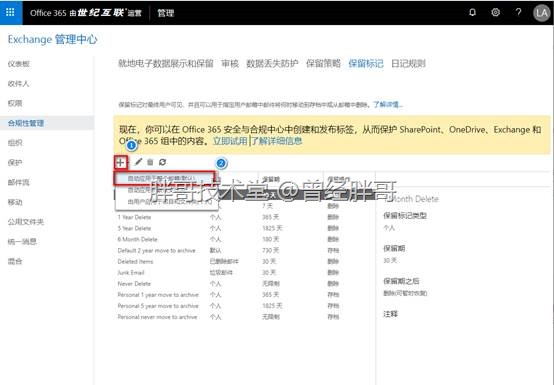Click the 立即试用 link in yellow banner
Screen dimensions: 554x385
coord(230,141)
